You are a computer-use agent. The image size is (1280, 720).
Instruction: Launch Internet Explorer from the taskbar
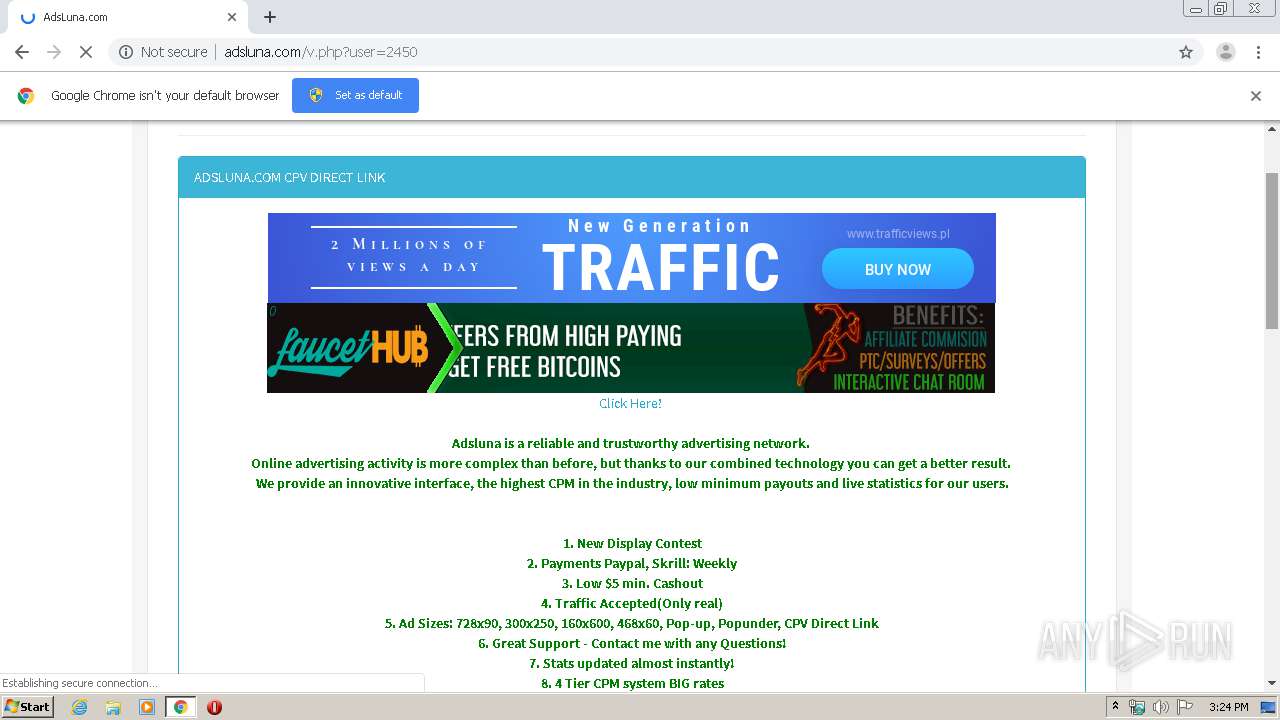(x=79, y=707)
